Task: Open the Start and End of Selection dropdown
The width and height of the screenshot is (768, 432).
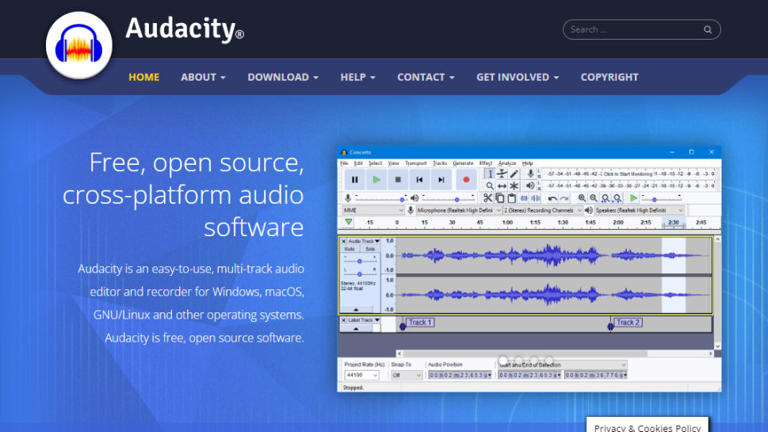Action: point(562,365)
